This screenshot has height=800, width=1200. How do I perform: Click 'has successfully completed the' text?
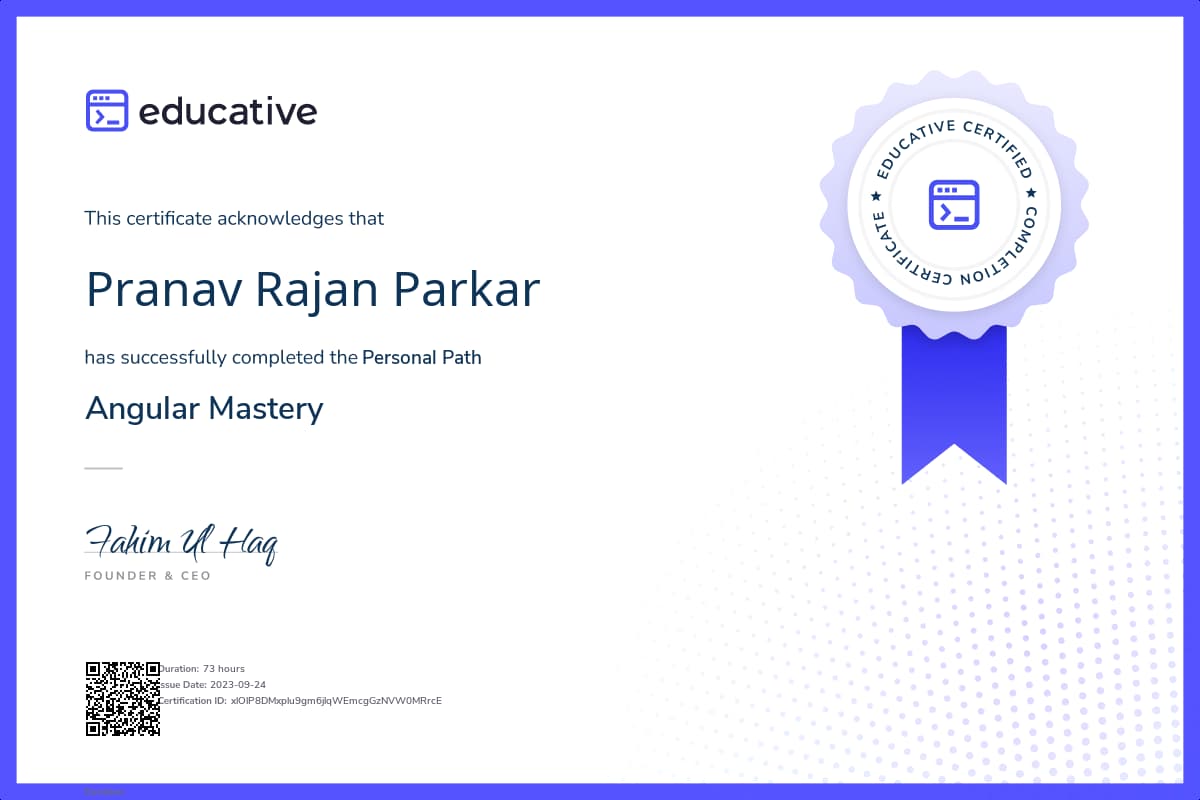click(x=221, y=357)
